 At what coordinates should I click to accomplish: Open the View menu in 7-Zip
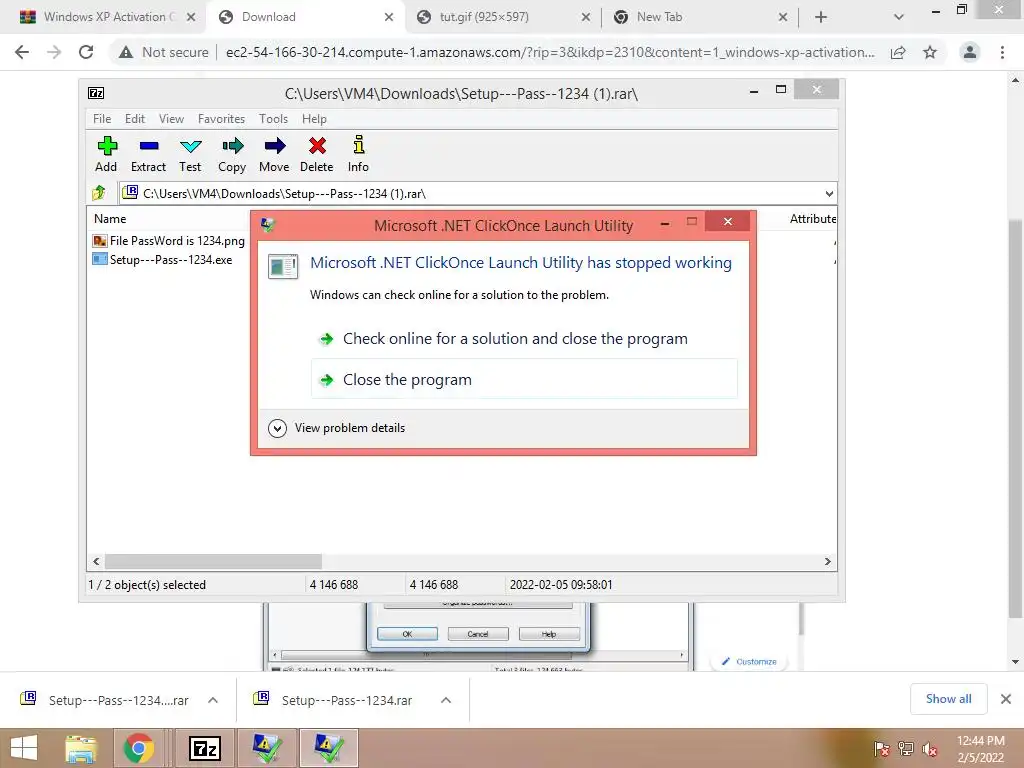point(171,119)
